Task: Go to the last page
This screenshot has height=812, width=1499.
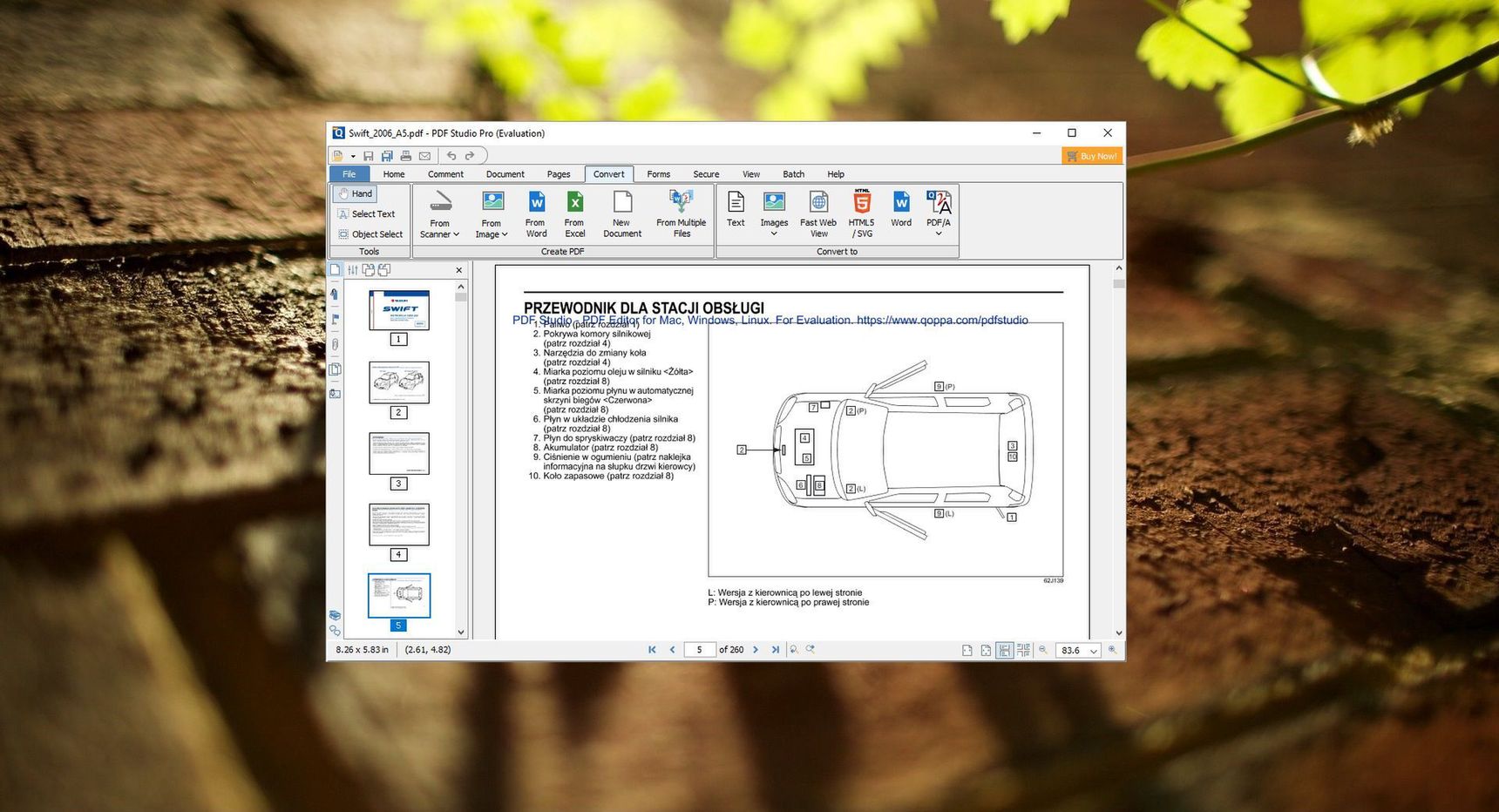Action: pos(775,650)
